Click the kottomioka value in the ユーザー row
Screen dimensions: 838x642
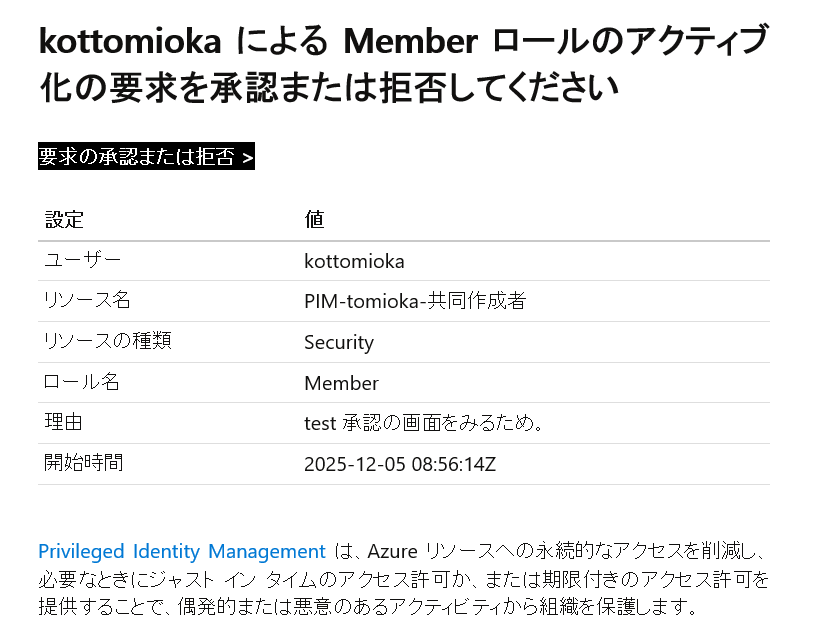pos(354,262)
